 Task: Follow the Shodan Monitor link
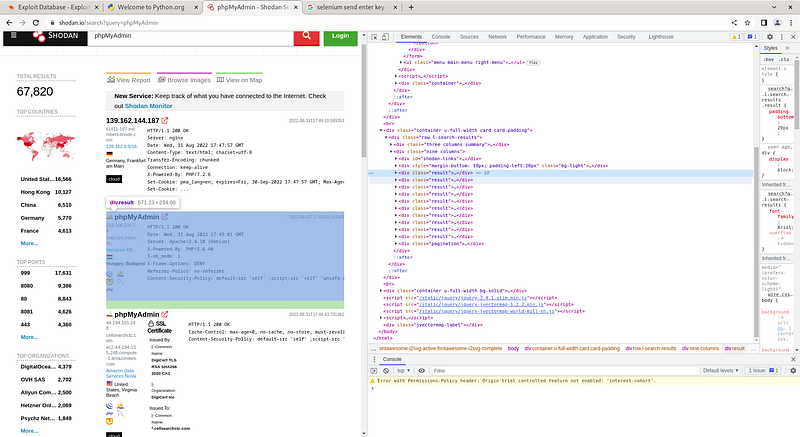[148, 106]
